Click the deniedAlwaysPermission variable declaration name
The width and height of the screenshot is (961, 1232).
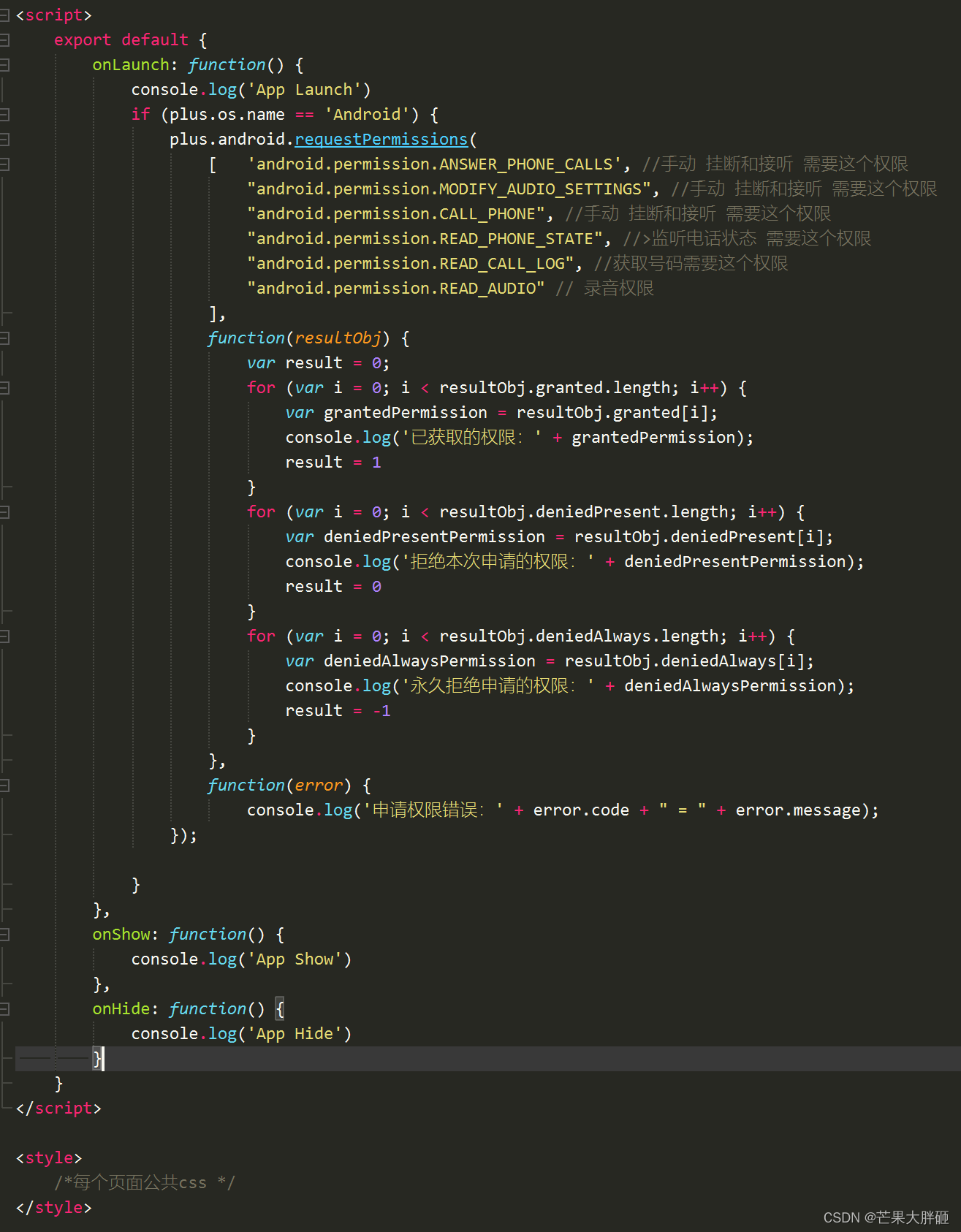(x=429, y=661)
